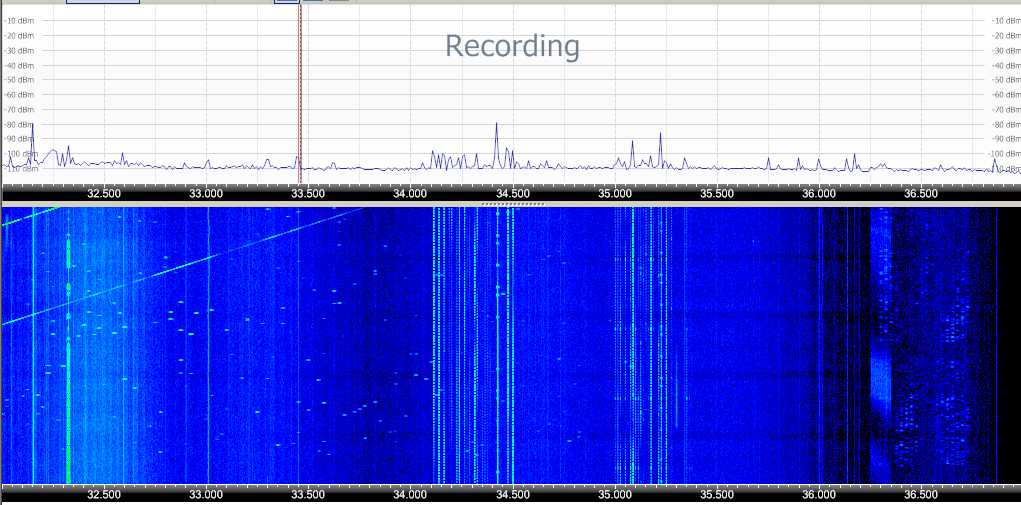
Task: Click the -10 dBm label on left axis
Action: pos(20,20)
